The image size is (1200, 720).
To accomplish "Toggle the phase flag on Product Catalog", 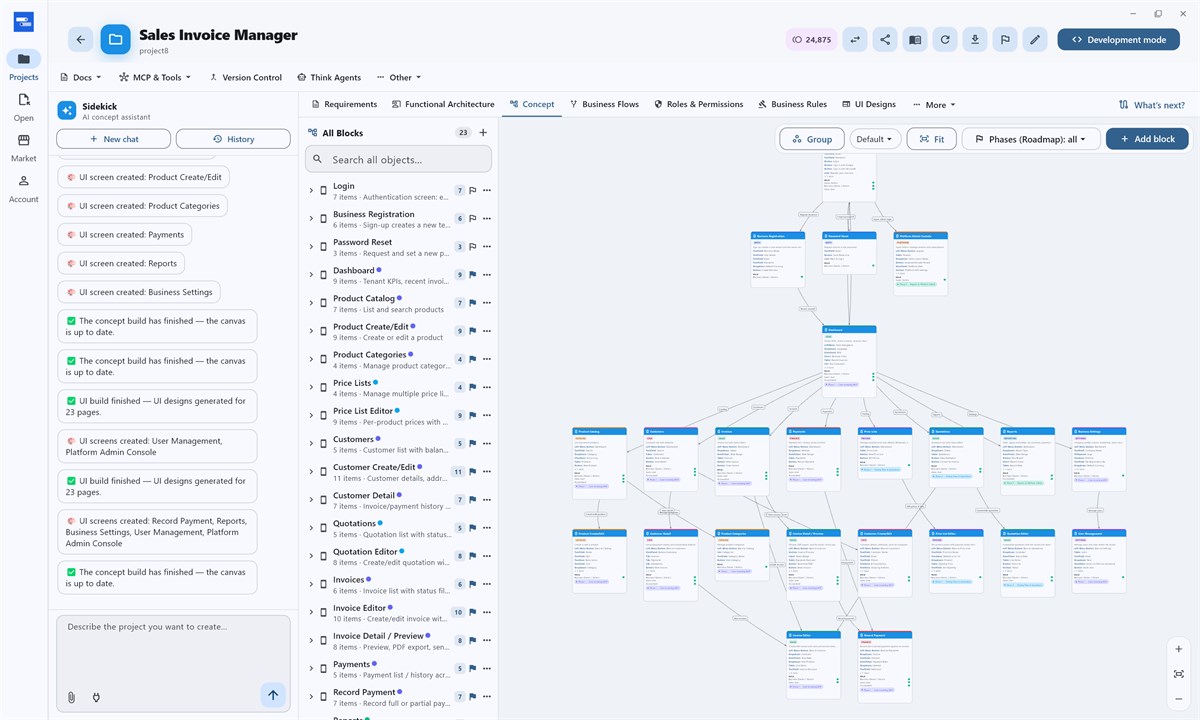I will pos(473,302).
